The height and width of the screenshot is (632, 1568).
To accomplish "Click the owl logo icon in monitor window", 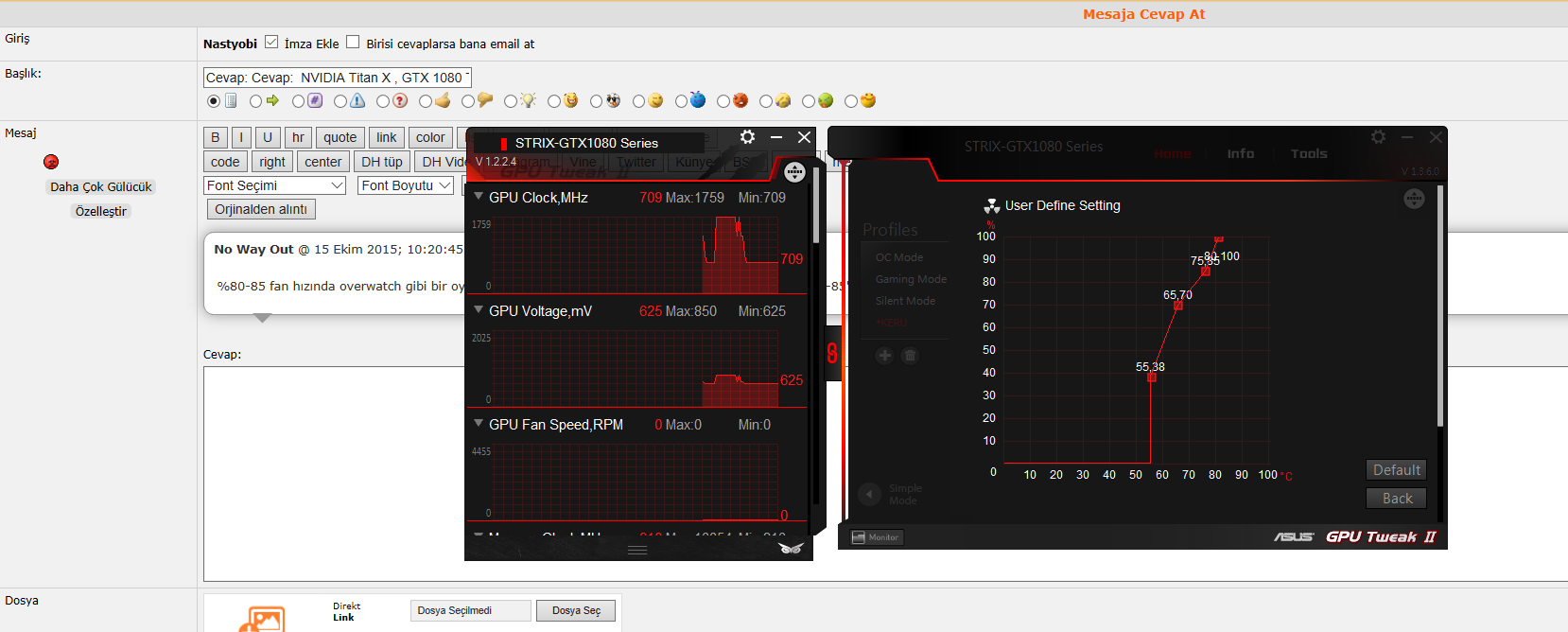I will [x=791, y=549].
